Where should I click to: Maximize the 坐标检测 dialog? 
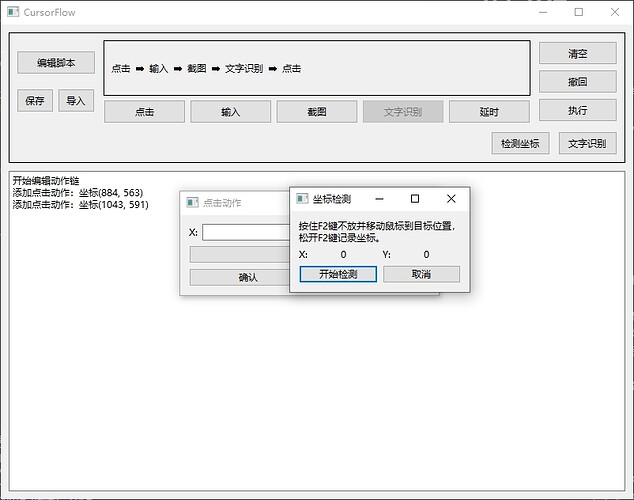pos(415,198)
